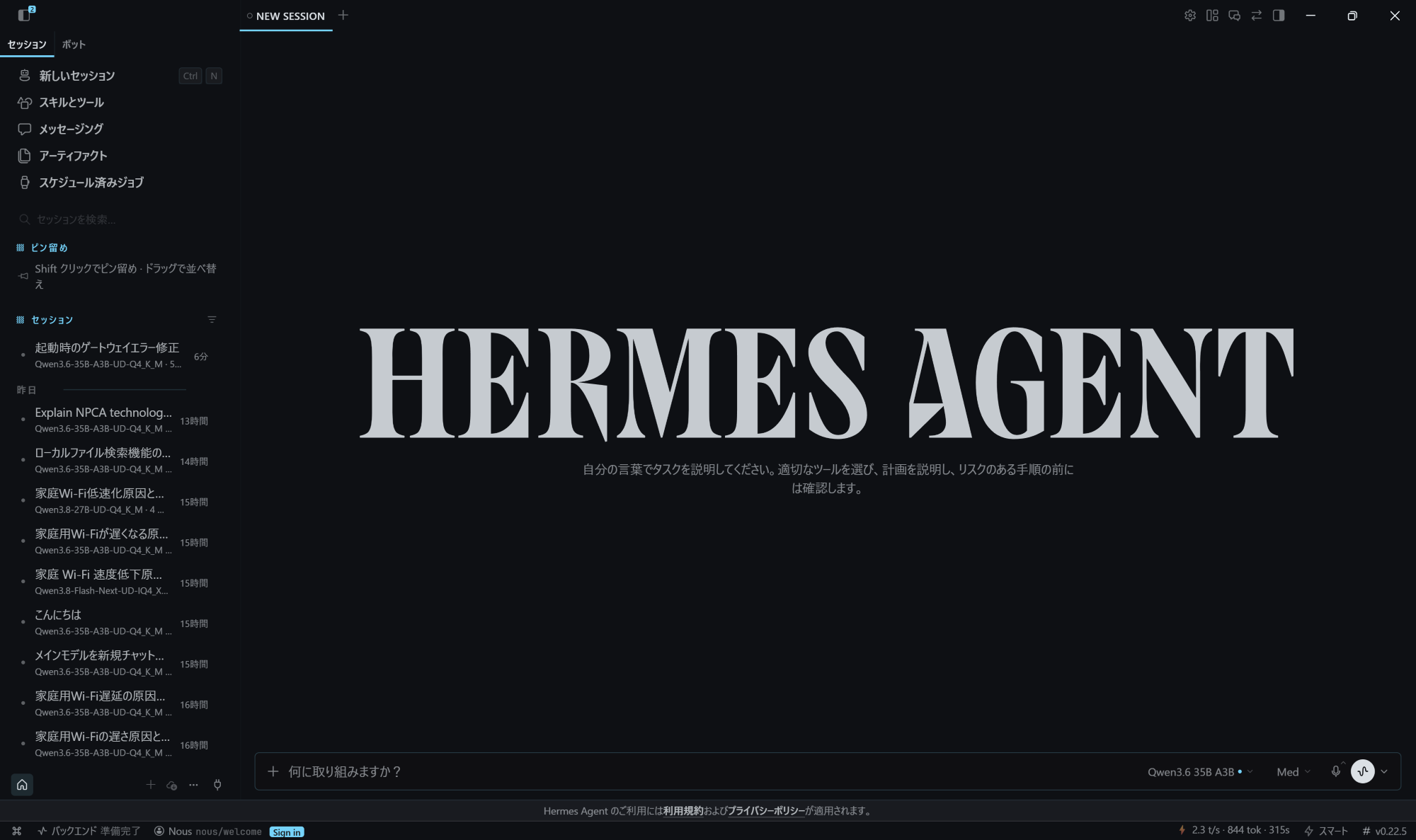Image resolution: width=1416 pixels, height=840 pixels.
Task: Open settings via the gear icon
Action: (x=1190, y=16)
